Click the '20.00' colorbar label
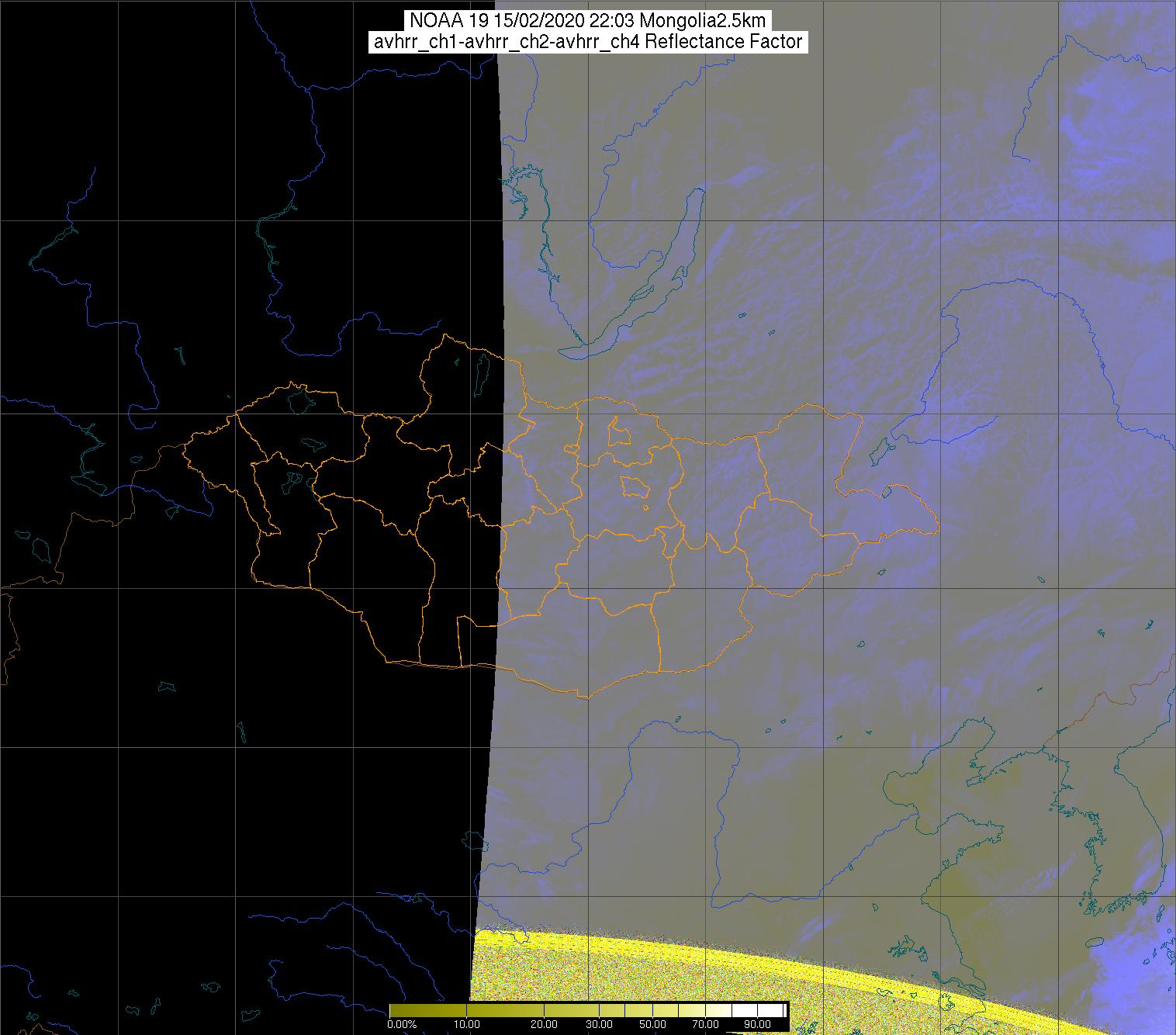The image size is (1176, 1035). pos(544,1024)
